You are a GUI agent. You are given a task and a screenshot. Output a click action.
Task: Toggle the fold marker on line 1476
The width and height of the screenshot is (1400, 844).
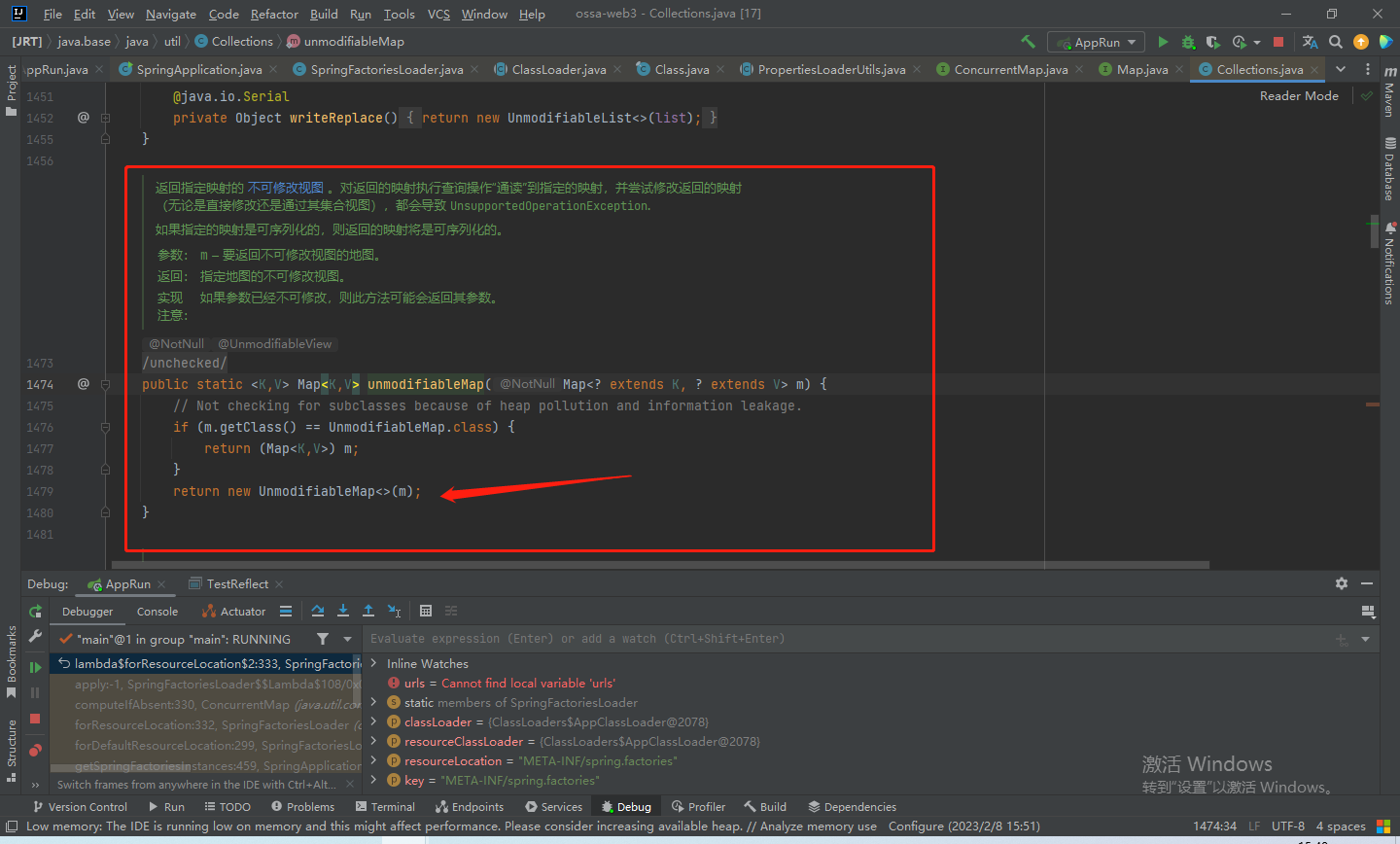tap(105, 427)
